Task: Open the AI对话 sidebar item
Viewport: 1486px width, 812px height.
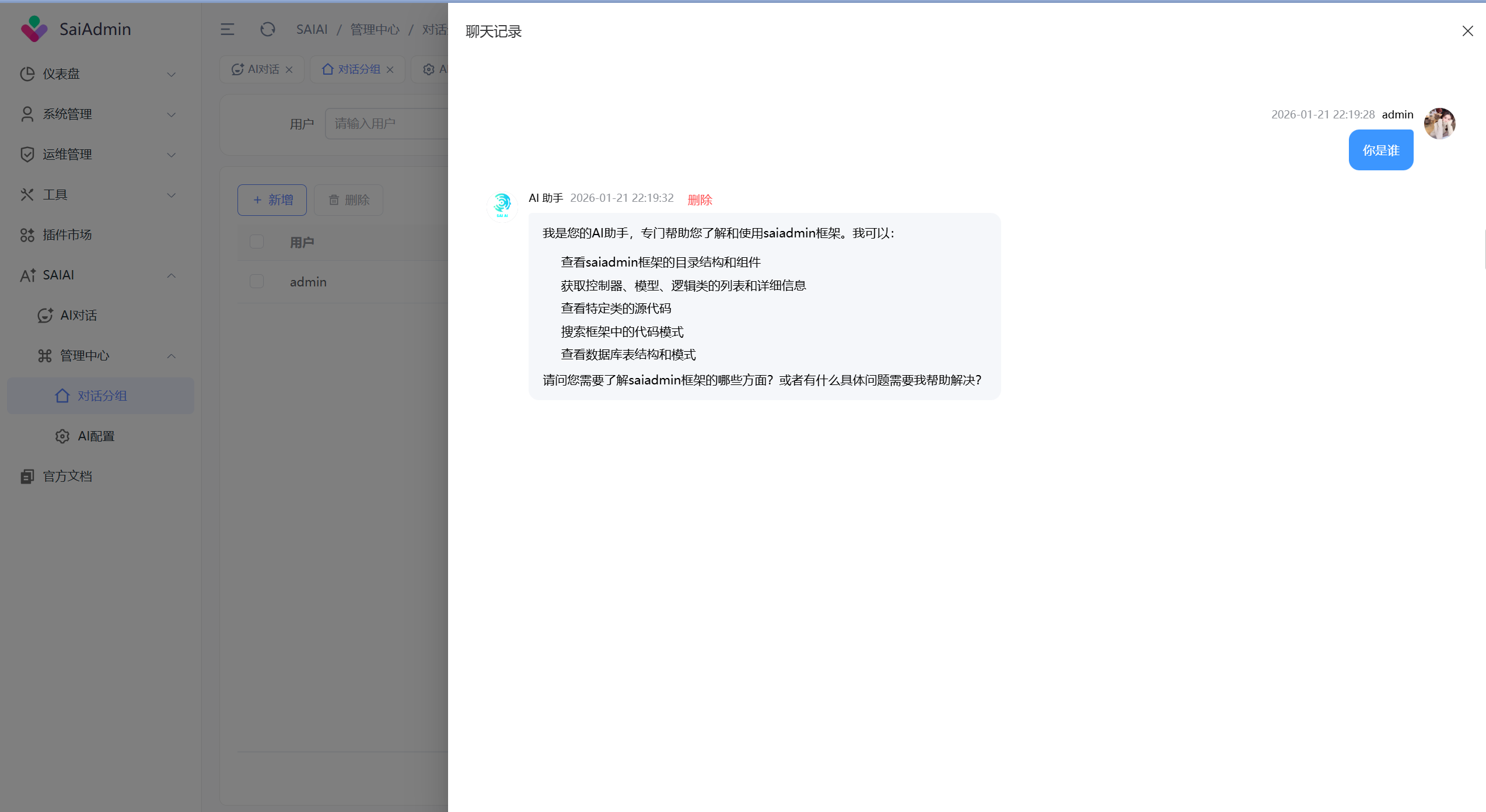Action: click(x=78, y=315)
